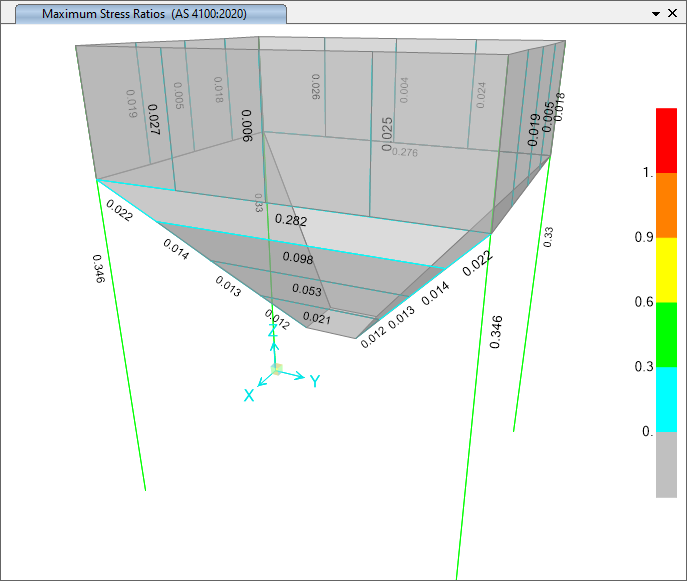This screenshot has height=581, width=687.
Task: Close the Maximum Stress Ratios view
Action: [x=673, y=14]
